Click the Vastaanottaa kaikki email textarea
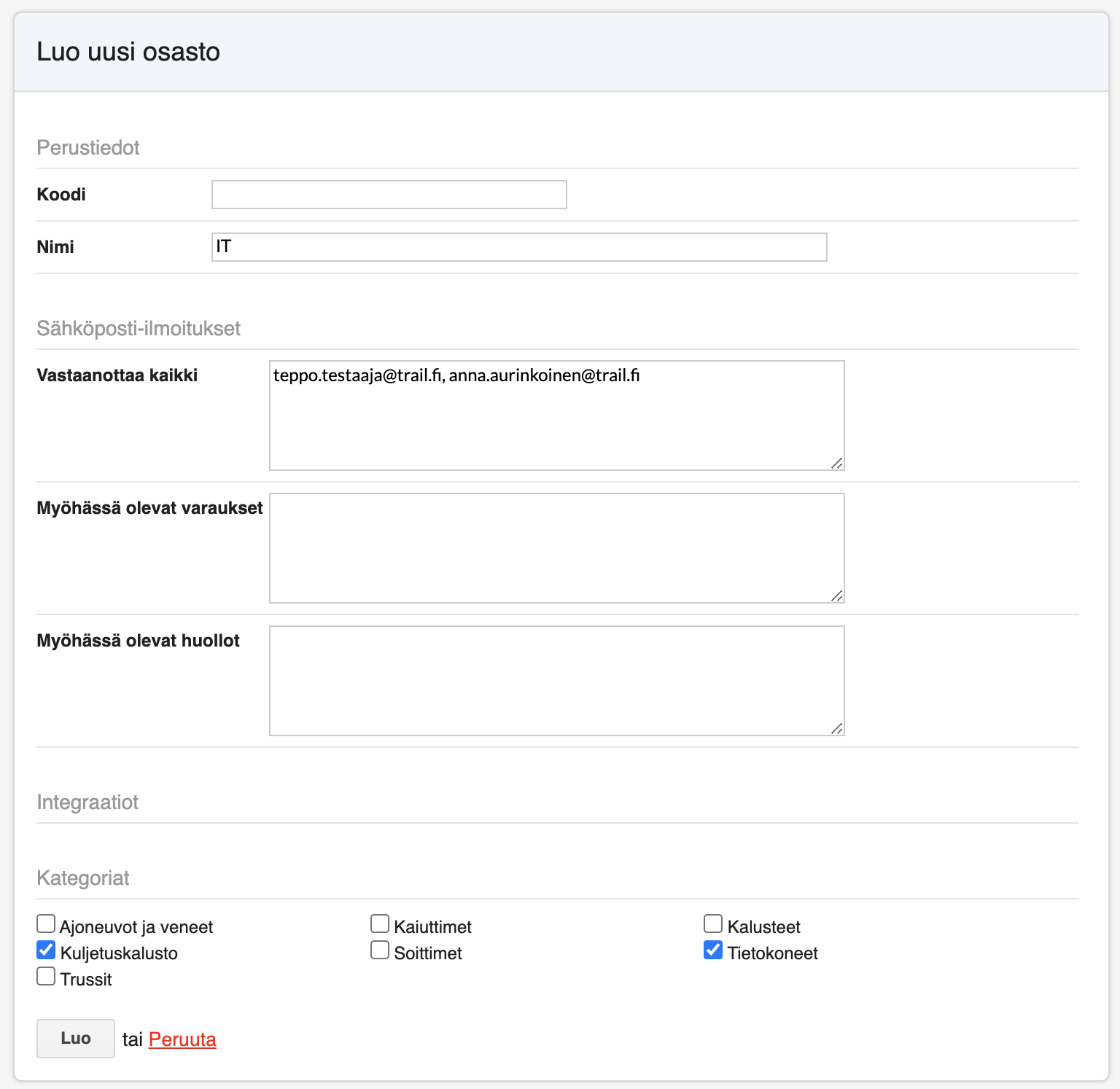The width and height of the screenshot is (1120, 1089). pos(556,415)
